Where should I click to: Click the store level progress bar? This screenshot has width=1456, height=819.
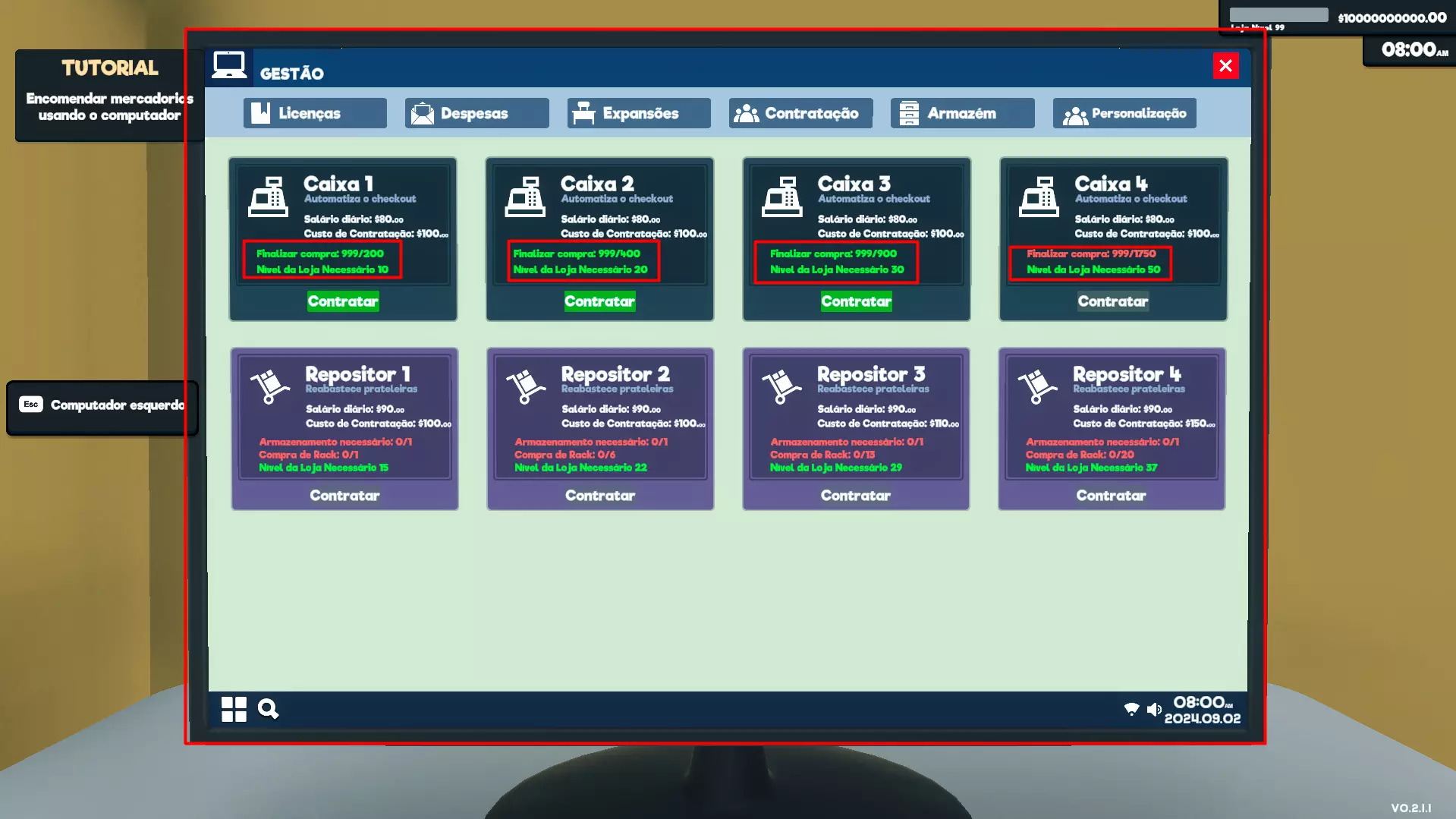(1278, 15)
